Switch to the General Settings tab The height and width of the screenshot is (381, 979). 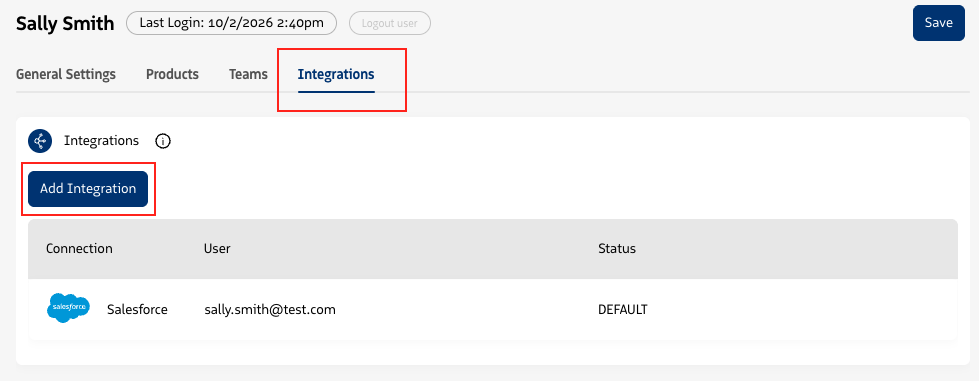(x=66, y=74)
